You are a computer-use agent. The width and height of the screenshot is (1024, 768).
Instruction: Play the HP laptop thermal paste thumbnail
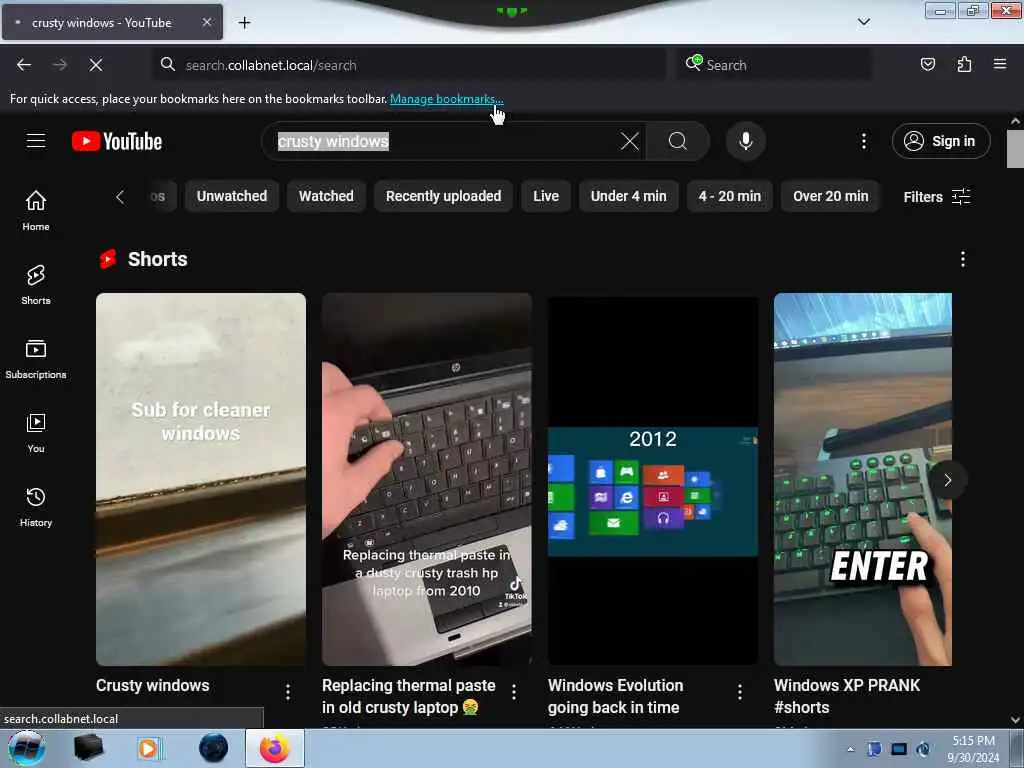pos(426,479)
